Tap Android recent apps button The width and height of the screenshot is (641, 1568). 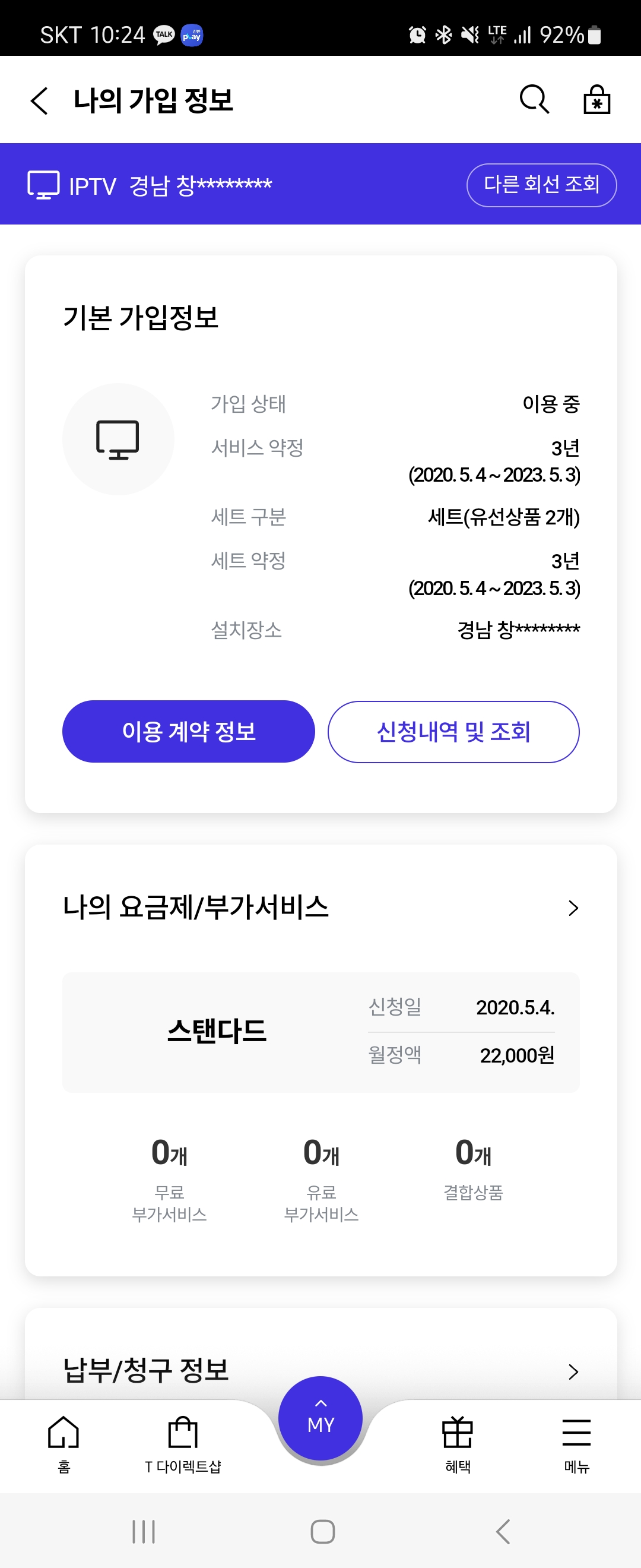144,1532
